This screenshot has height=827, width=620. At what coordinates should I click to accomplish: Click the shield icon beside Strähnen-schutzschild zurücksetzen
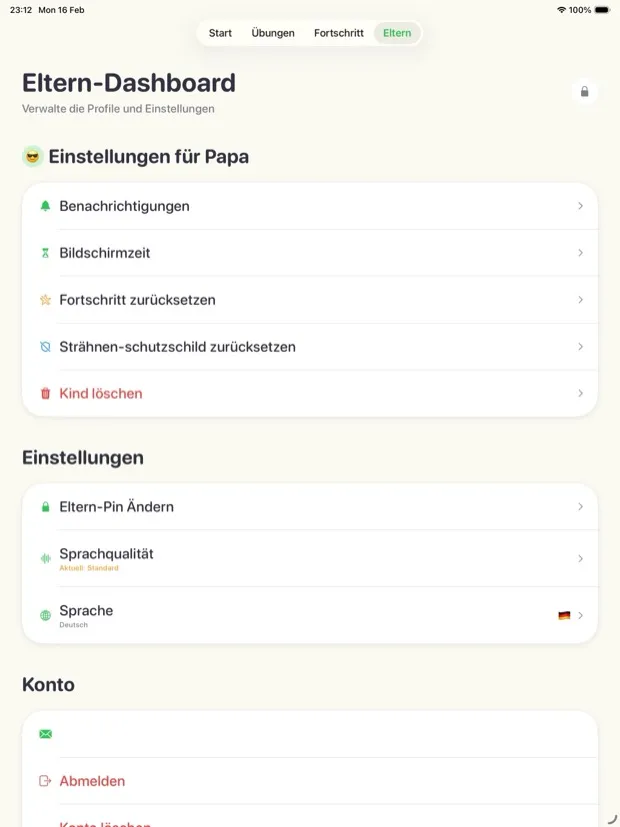(x=45, y=347)
